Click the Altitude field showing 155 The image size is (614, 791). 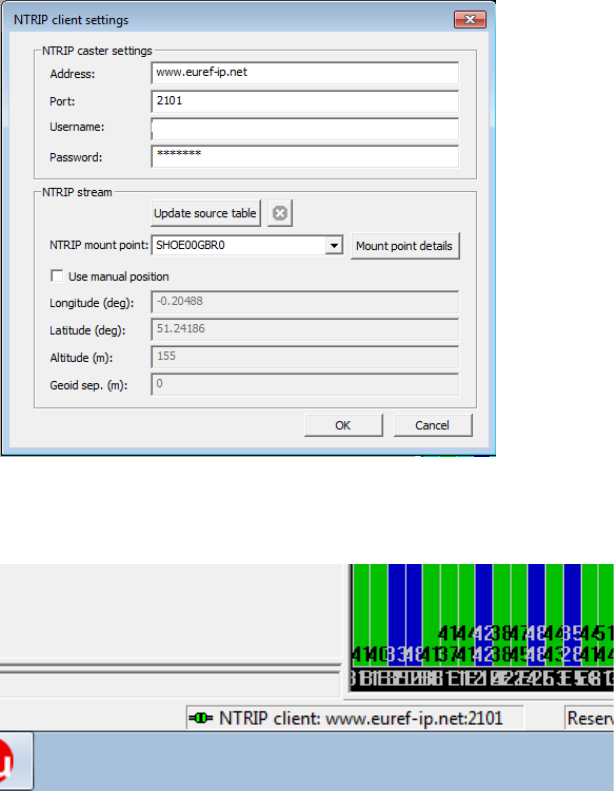[x=305, y=357]
